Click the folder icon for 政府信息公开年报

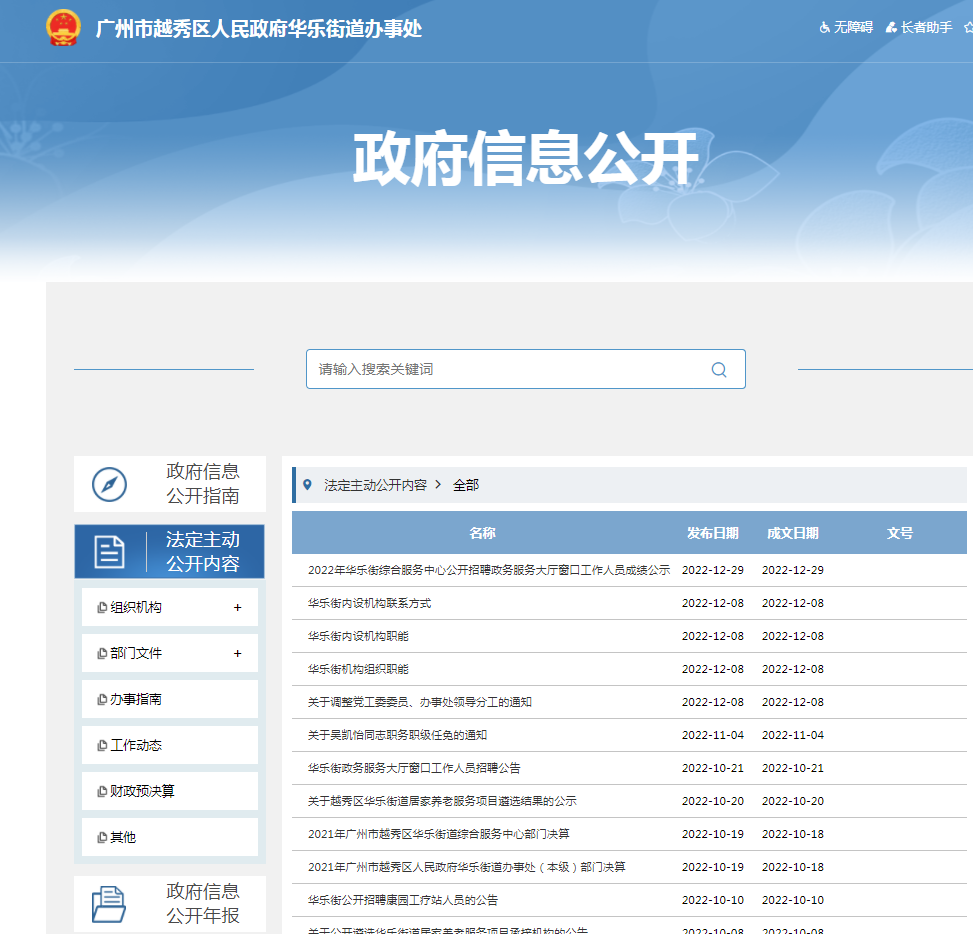coord(109,904)
